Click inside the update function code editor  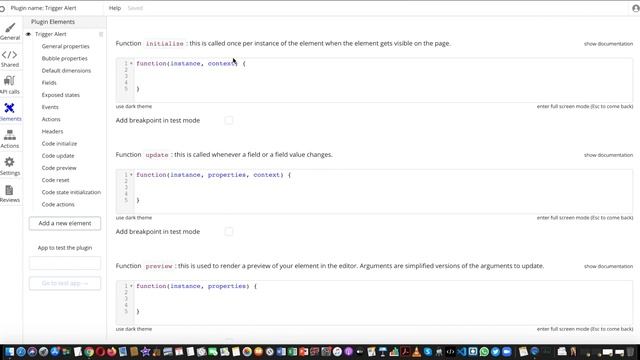pos(374,191)
